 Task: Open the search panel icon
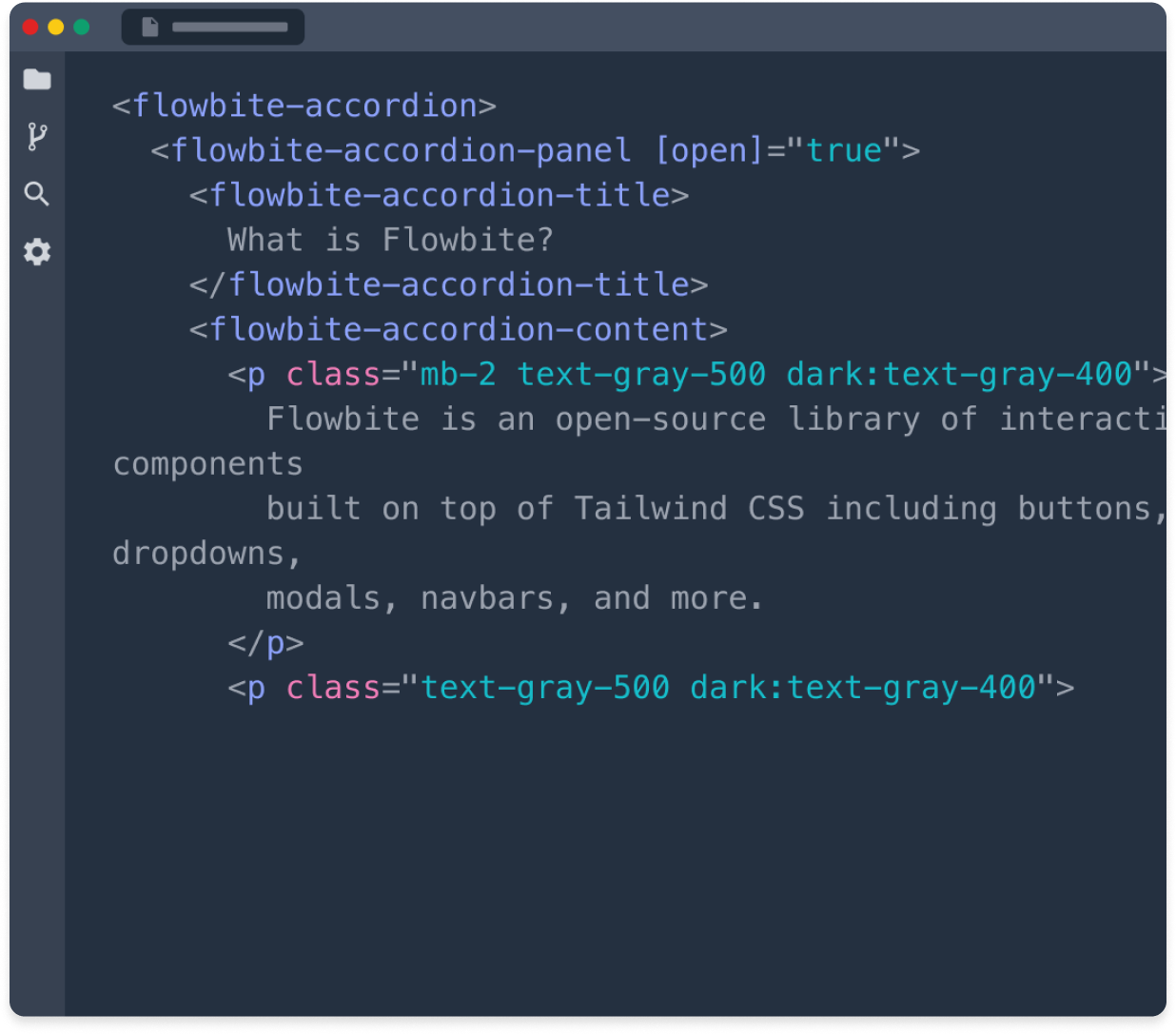pos(37,193)
